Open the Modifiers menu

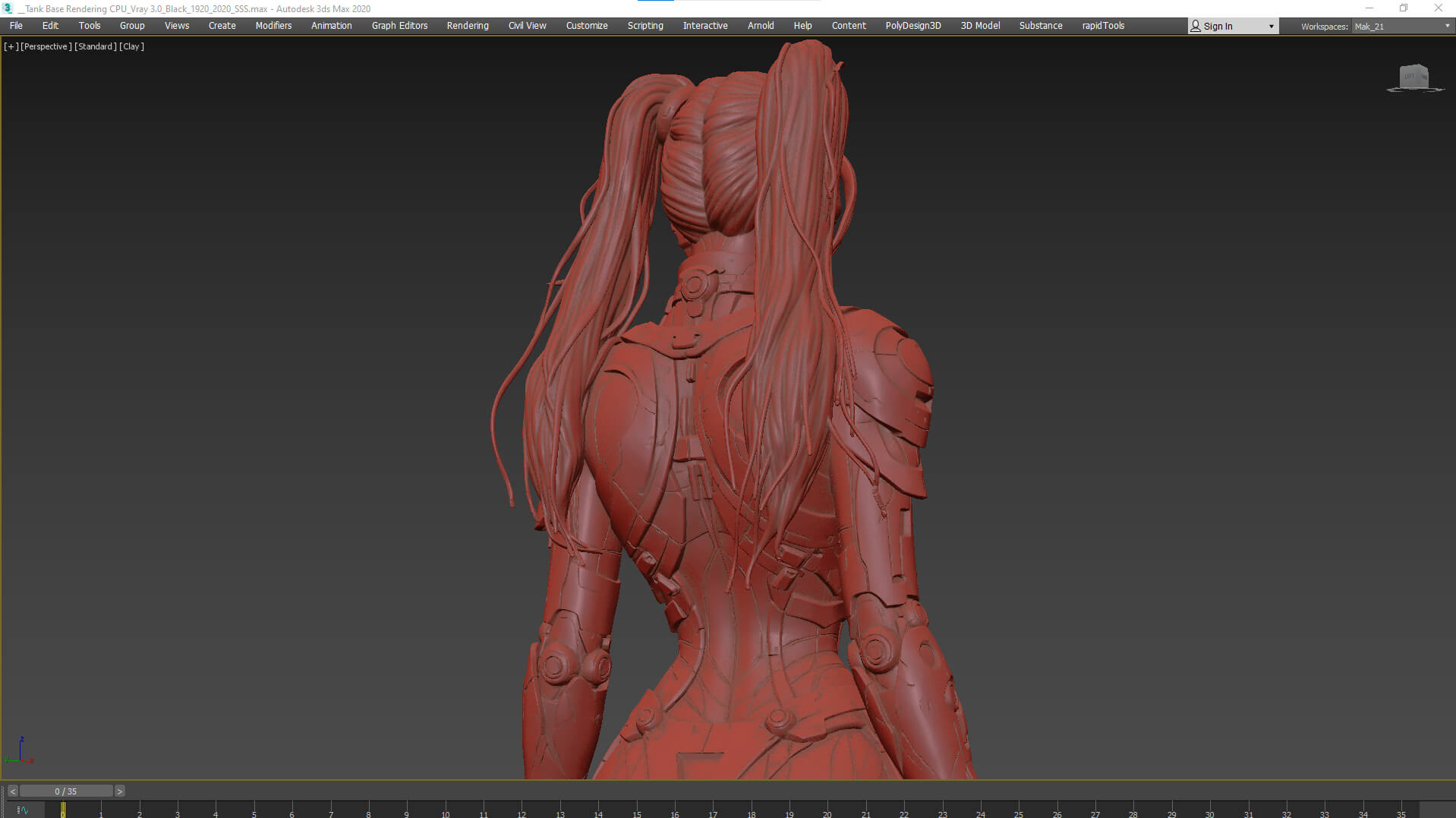(x=273, y=26)
